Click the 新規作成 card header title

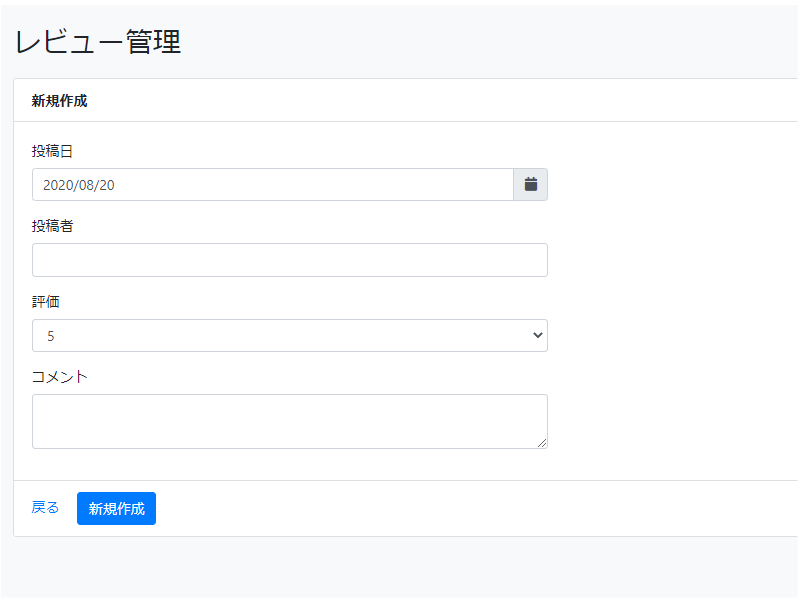pos(60,101)
